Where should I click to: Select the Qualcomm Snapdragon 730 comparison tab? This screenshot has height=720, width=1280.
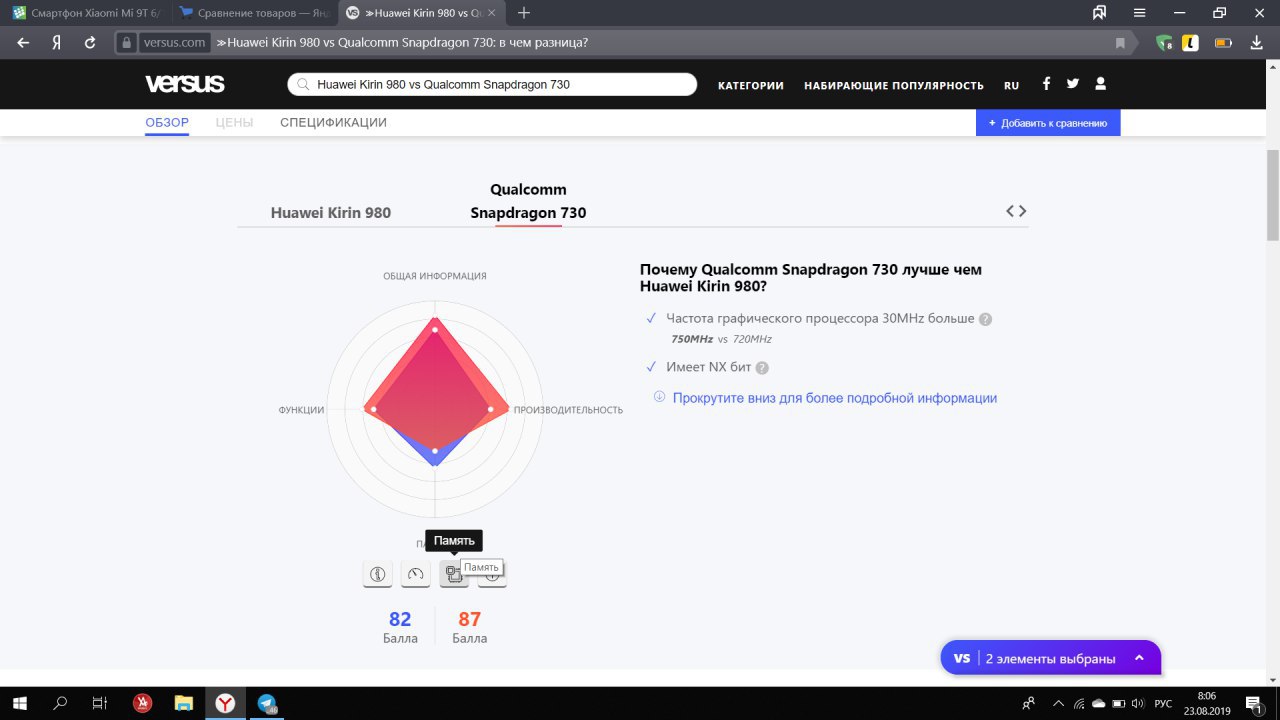coord(528,201)
